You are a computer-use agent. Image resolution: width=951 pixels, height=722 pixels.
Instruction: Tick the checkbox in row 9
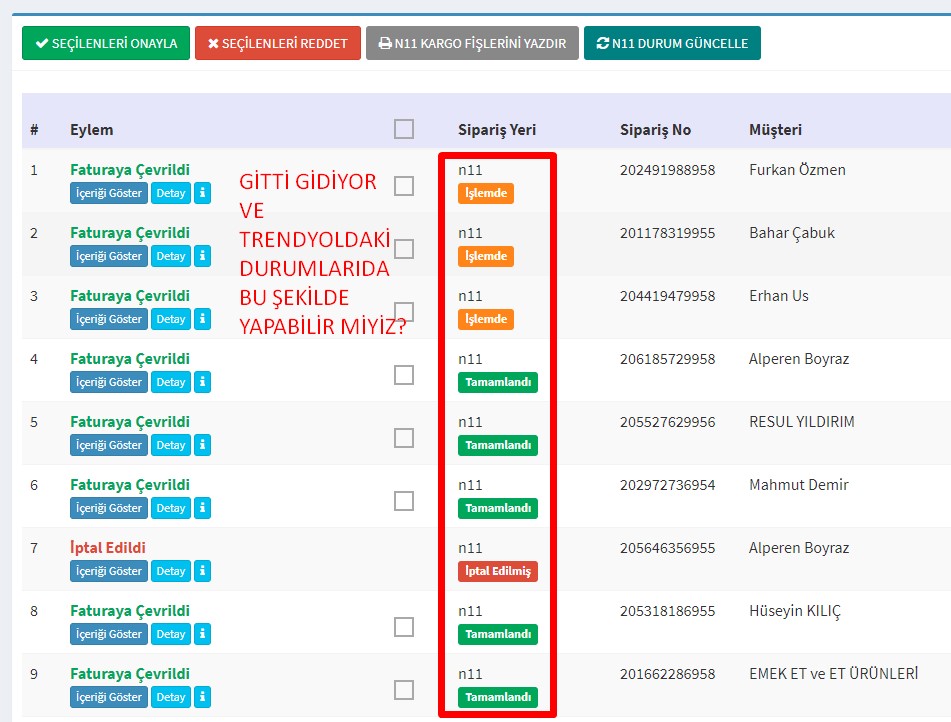(404, 690)
